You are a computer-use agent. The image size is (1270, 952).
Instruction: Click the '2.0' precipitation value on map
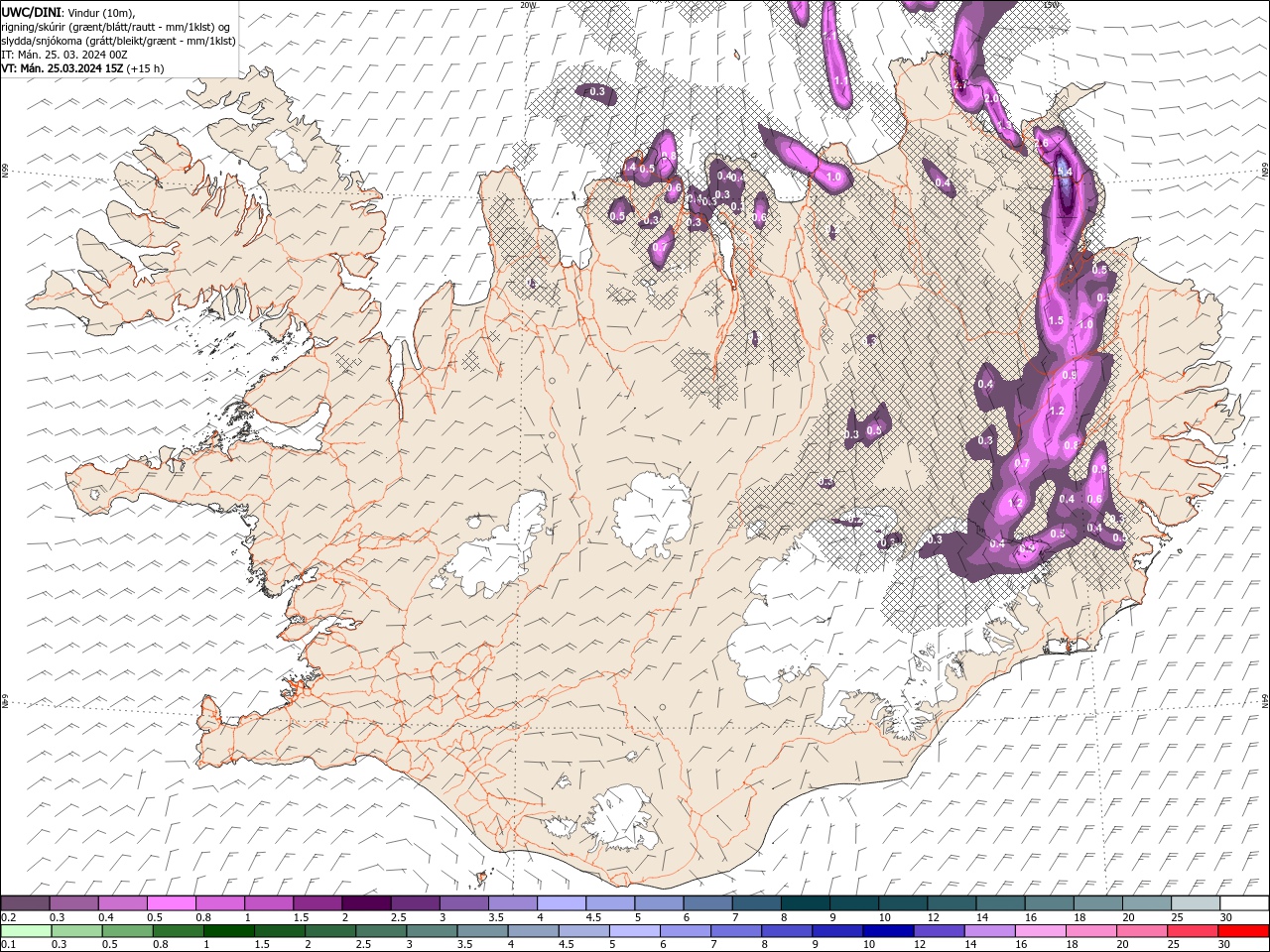tap(991, 98)
